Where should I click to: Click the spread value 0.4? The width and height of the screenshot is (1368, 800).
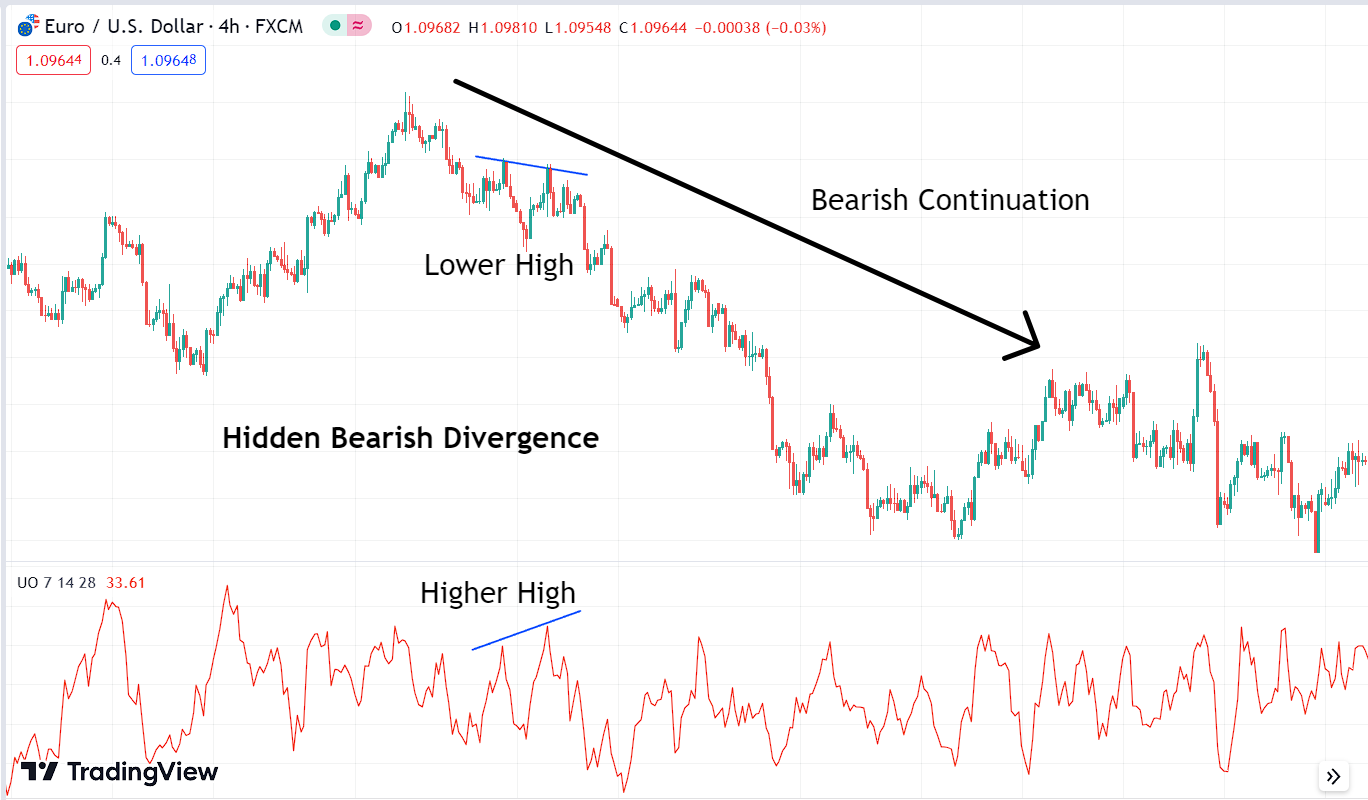coord(111,61)
